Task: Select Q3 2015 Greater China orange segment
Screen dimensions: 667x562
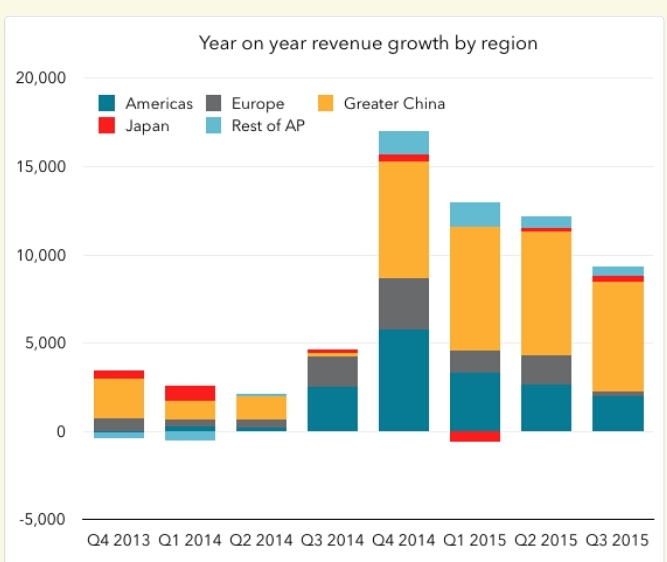Action: tap(618, 337)
